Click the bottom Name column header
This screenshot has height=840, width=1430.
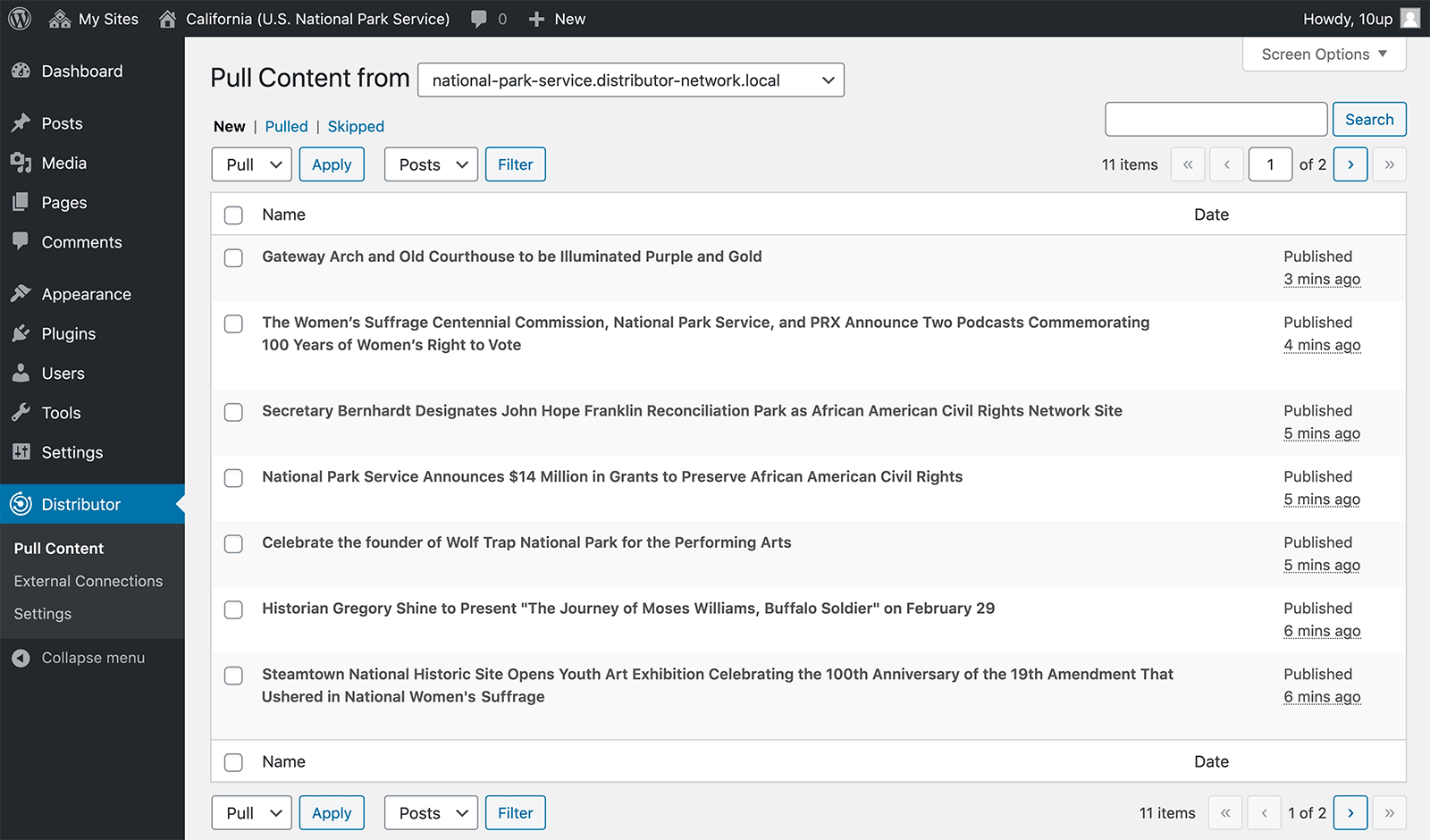click(x=283, y=761)
